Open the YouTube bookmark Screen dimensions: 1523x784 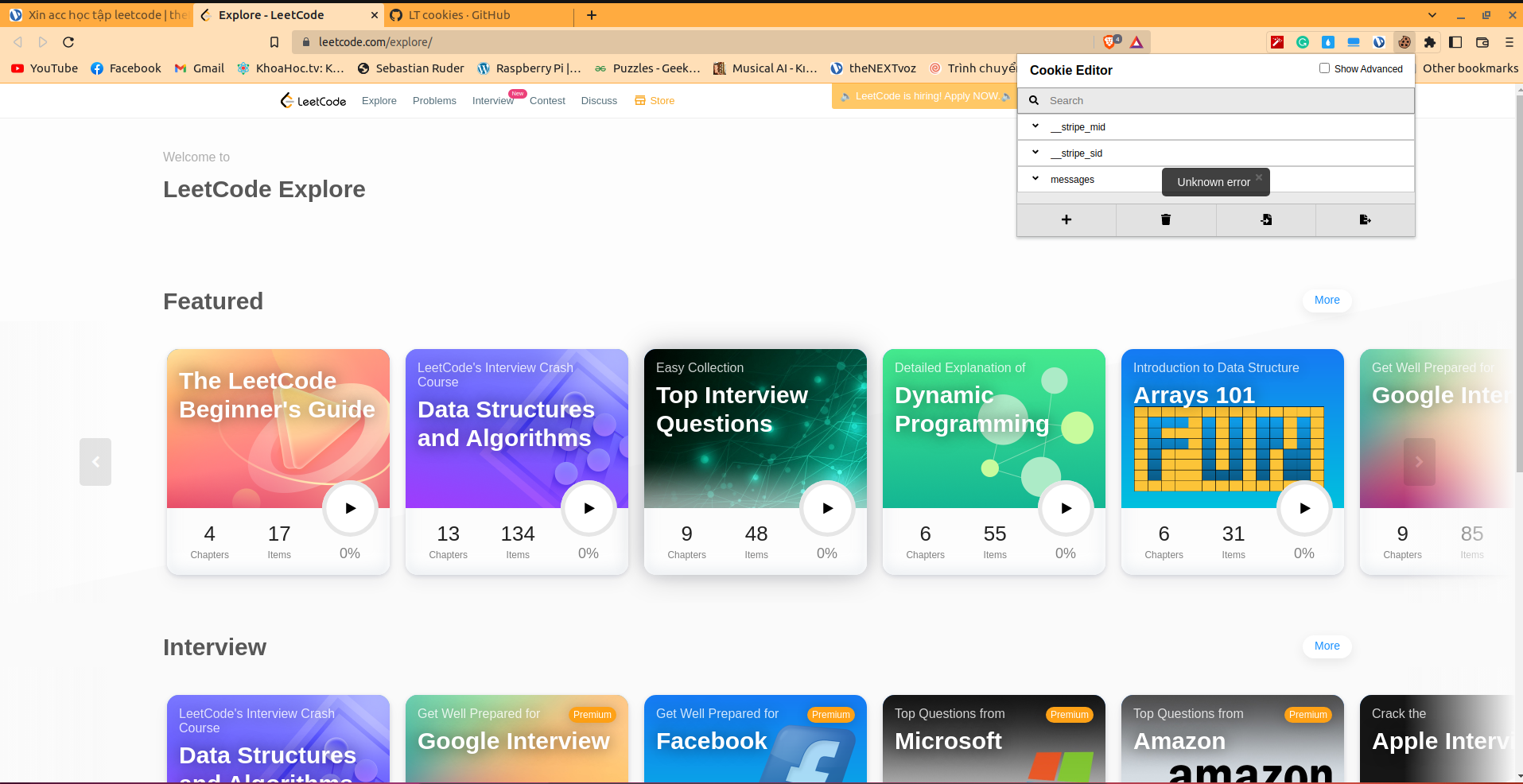coord(45,68)
